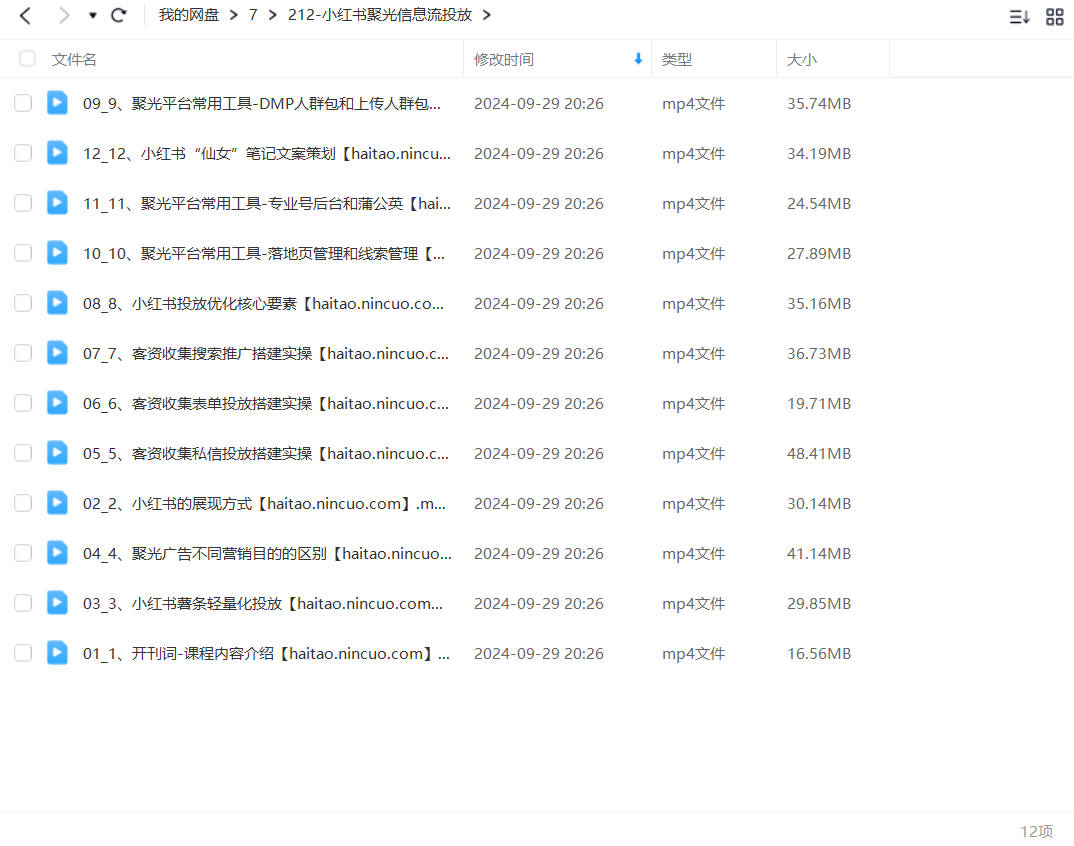
Task: Expand chevron after 我的网盘 breadcrumb
Action: click(x=234, y=15)
